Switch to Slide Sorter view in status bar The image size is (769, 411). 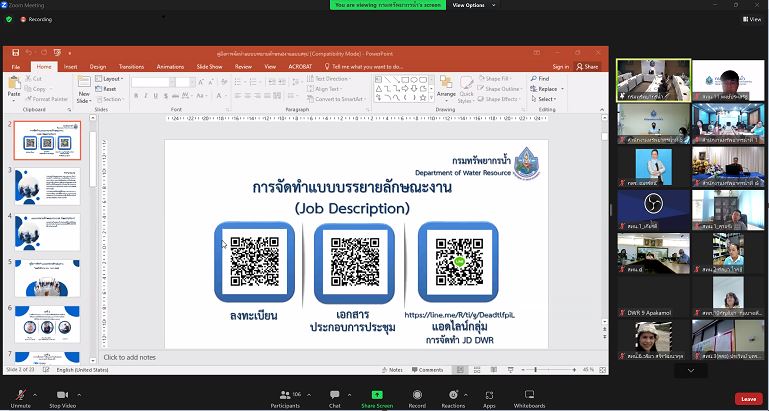tap(477, 370)
